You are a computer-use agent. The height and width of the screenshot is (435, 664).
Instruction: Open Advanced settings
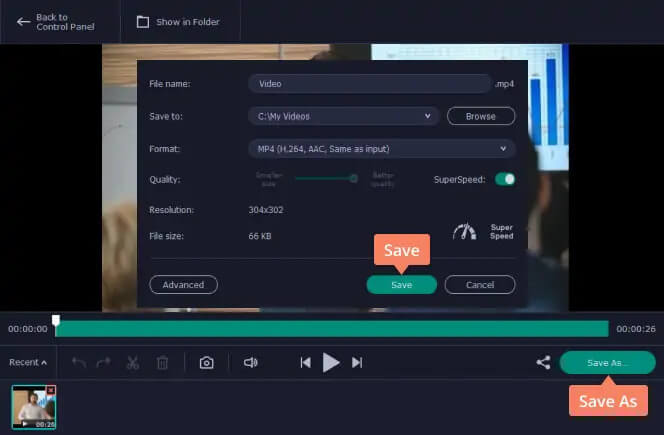(x=183, y=285)
